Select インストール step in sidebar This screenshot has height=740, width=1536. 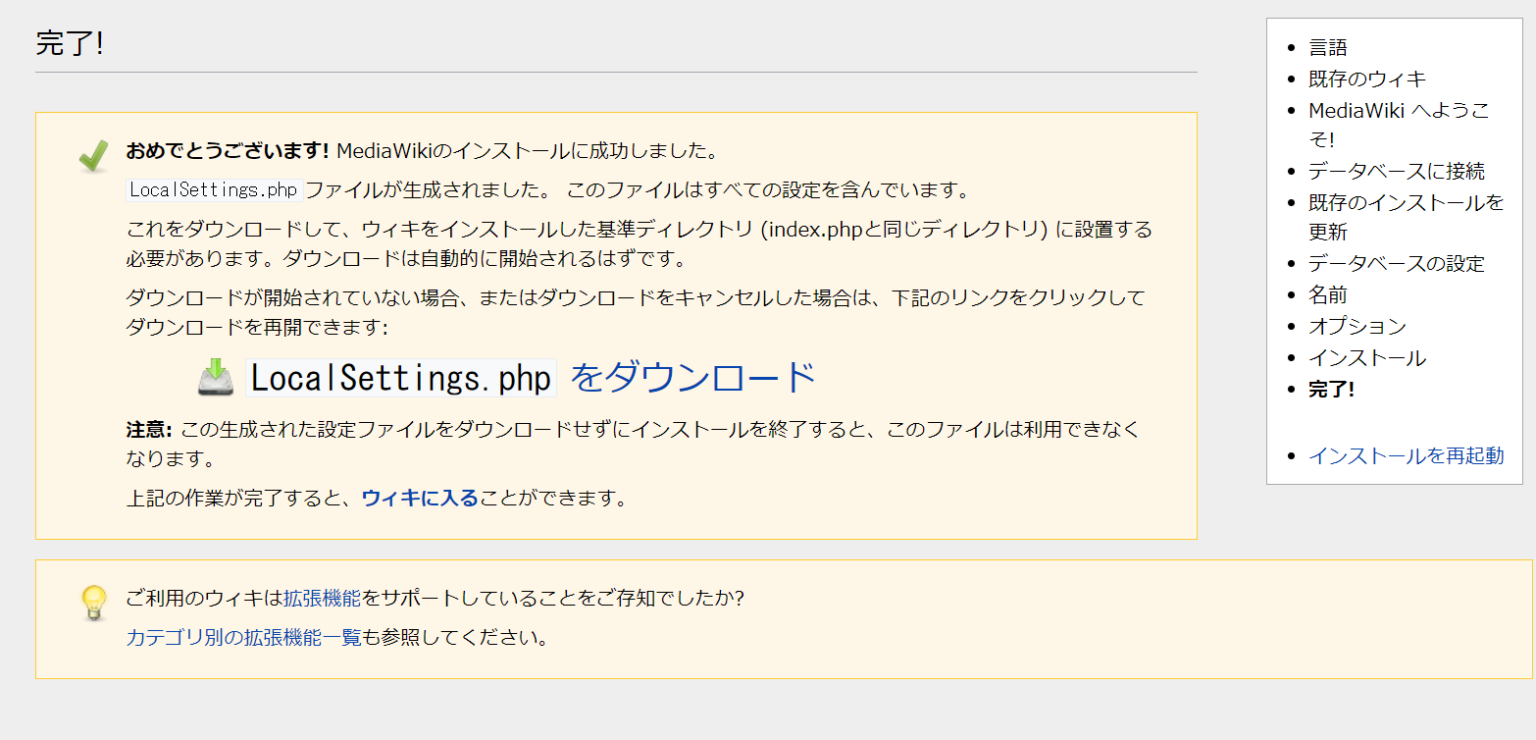1368,356
